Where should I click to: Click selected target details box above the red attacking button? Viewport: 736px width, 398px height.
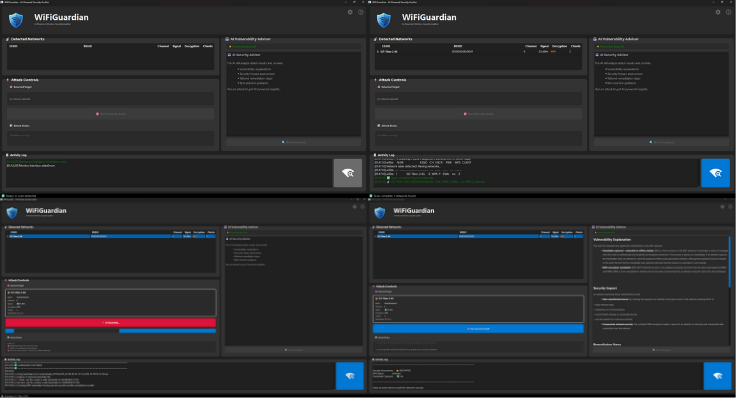click(111, 303)
